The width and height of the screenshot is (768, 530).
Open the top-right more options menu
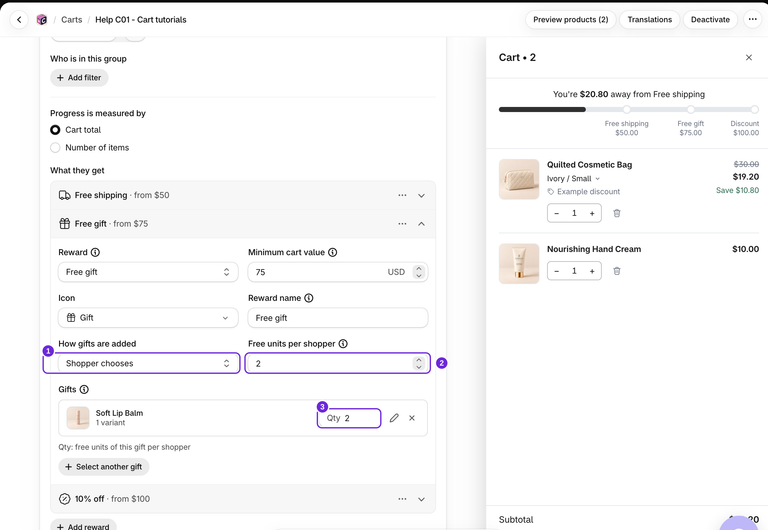pos(752,20)
